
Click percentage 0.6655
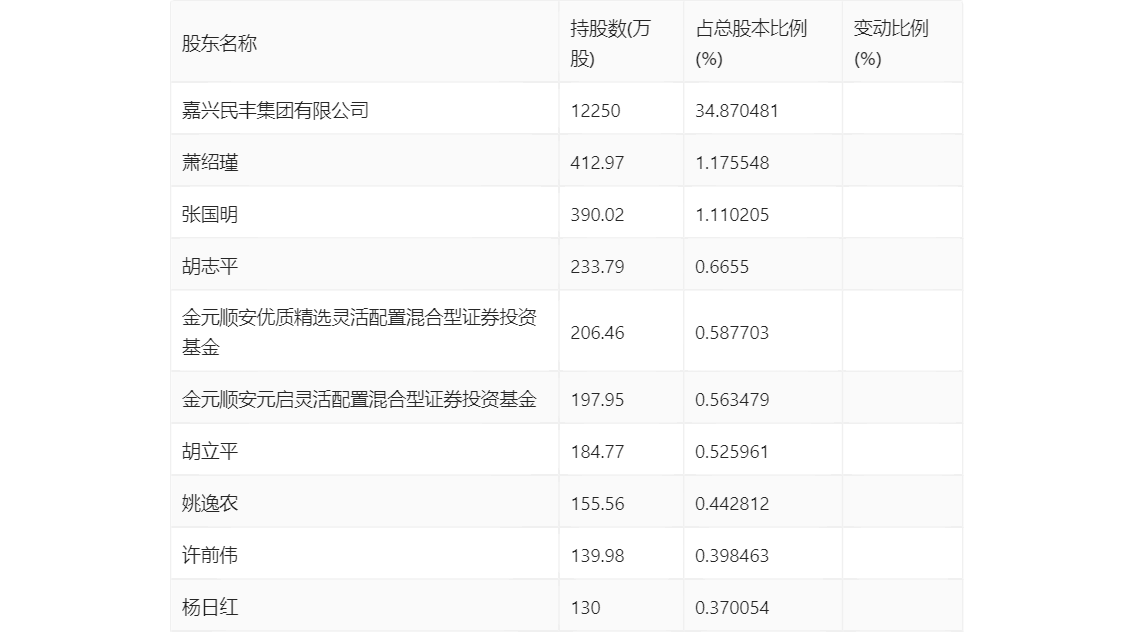click(x=722, y=267)
